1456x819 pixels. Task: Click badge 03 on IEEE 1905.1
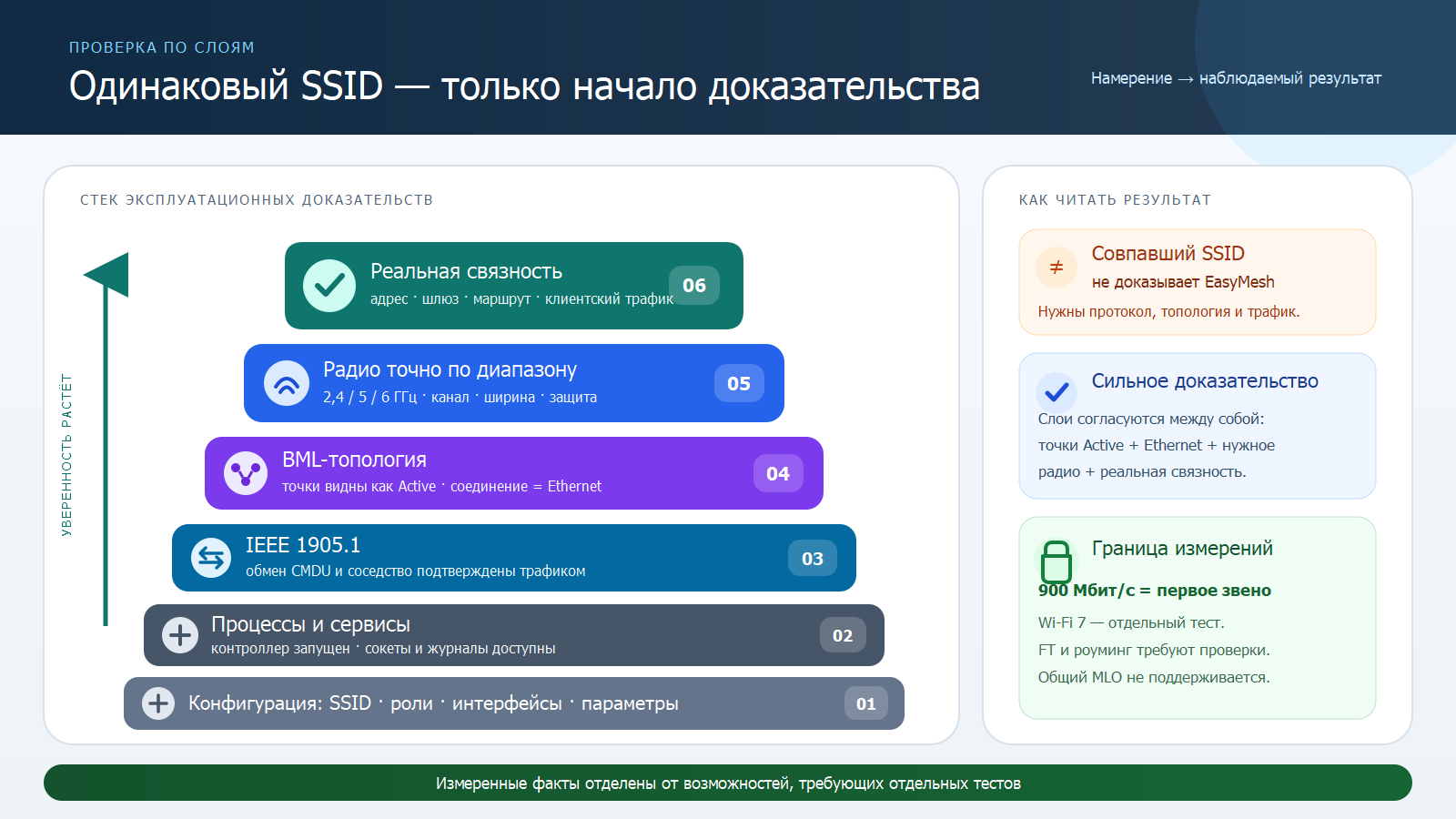tap(813, 558)
